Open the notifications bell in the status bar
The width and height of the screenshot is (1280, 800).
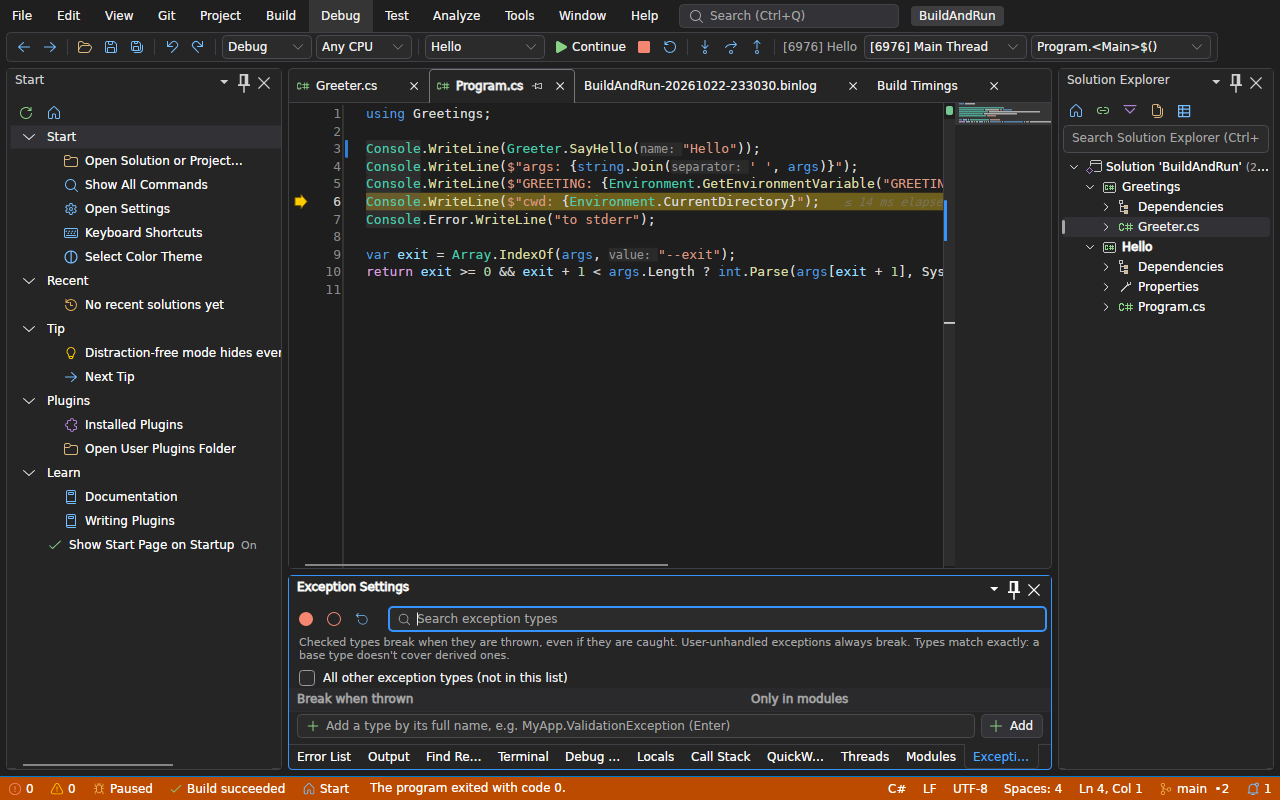[x=1259, y=788]
